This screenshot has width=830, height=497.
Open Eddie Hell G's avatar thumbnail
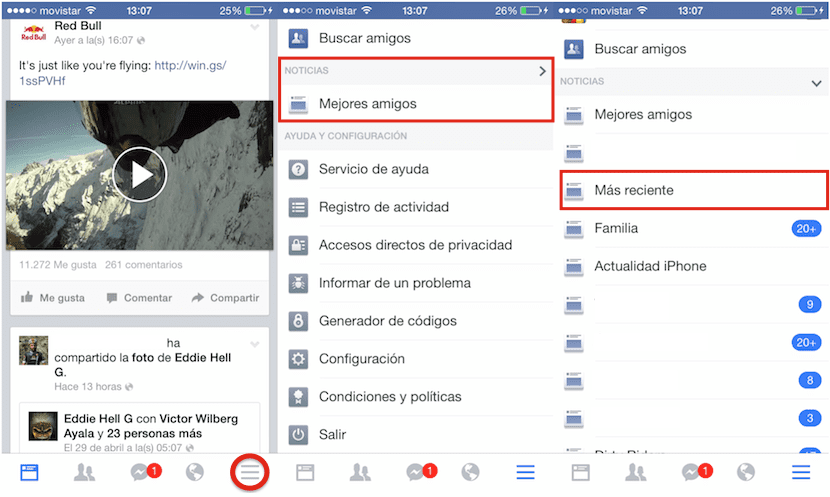click(43, 426)
